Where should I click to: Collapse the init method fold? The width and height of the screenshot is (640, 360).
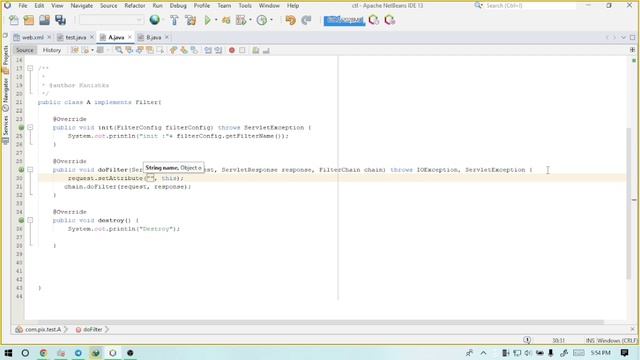[x=30, y=127]
